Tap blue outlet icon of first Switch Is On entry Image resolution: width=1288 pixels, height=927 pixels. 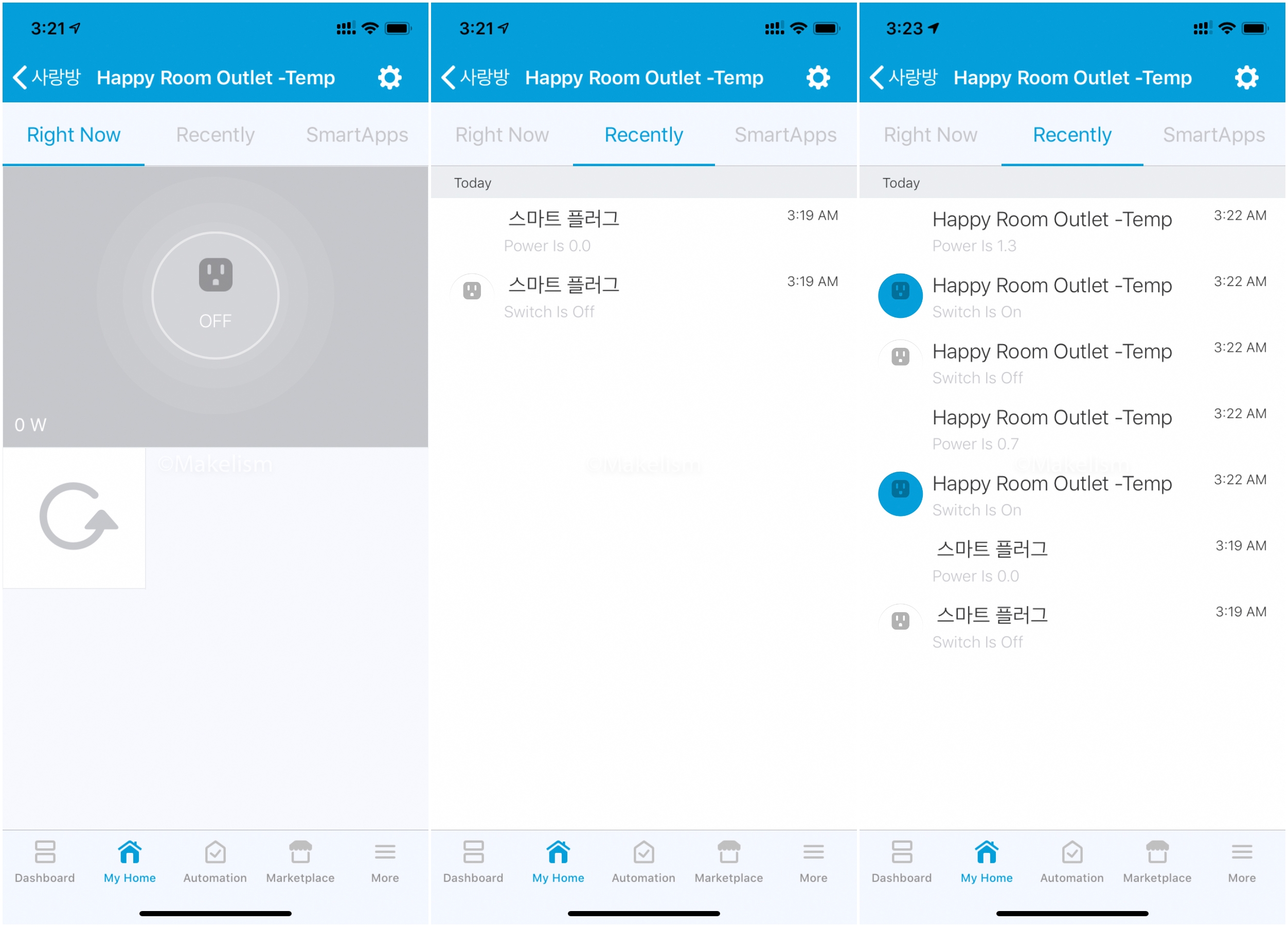[900, 296]
